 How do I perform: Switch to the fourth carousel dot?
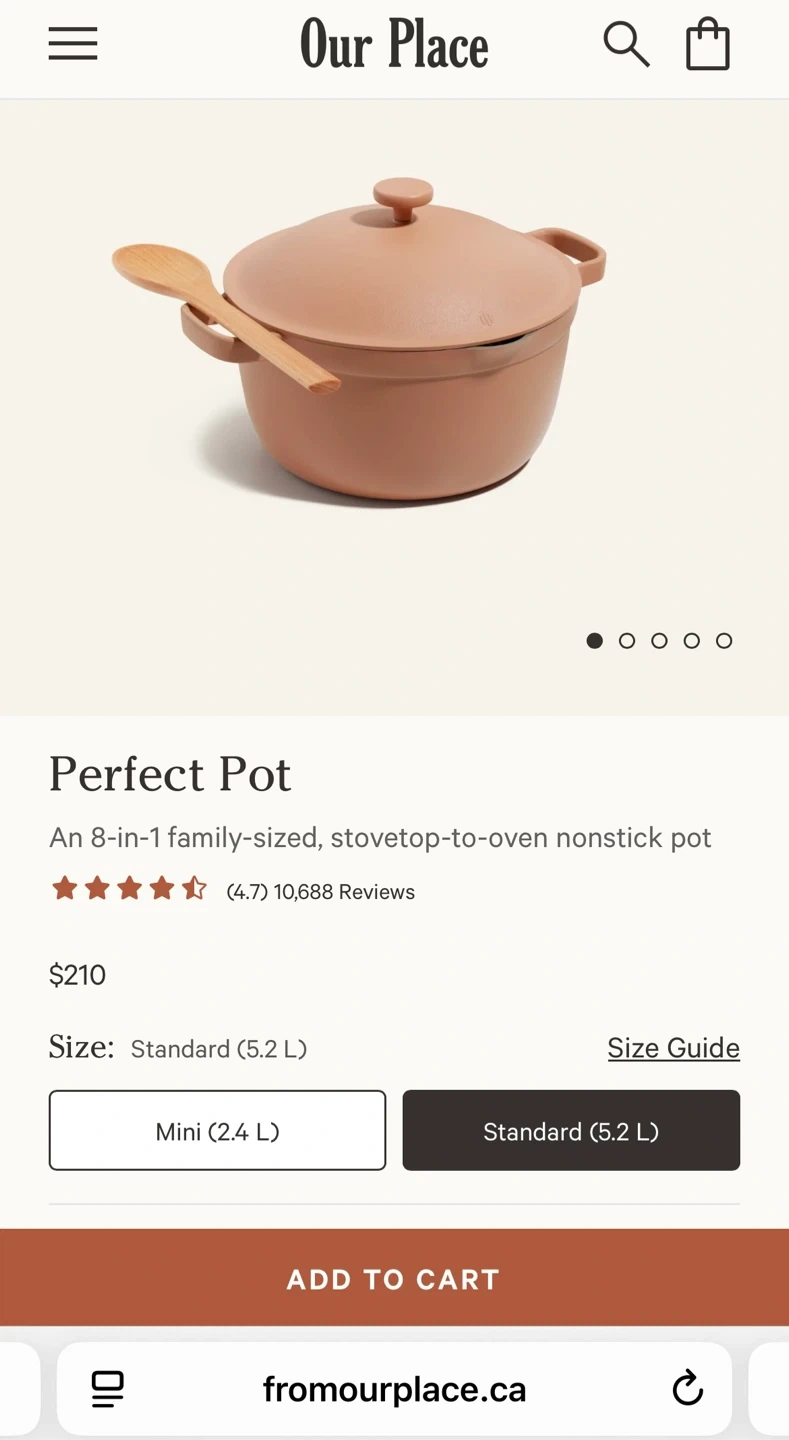[692, 641]
